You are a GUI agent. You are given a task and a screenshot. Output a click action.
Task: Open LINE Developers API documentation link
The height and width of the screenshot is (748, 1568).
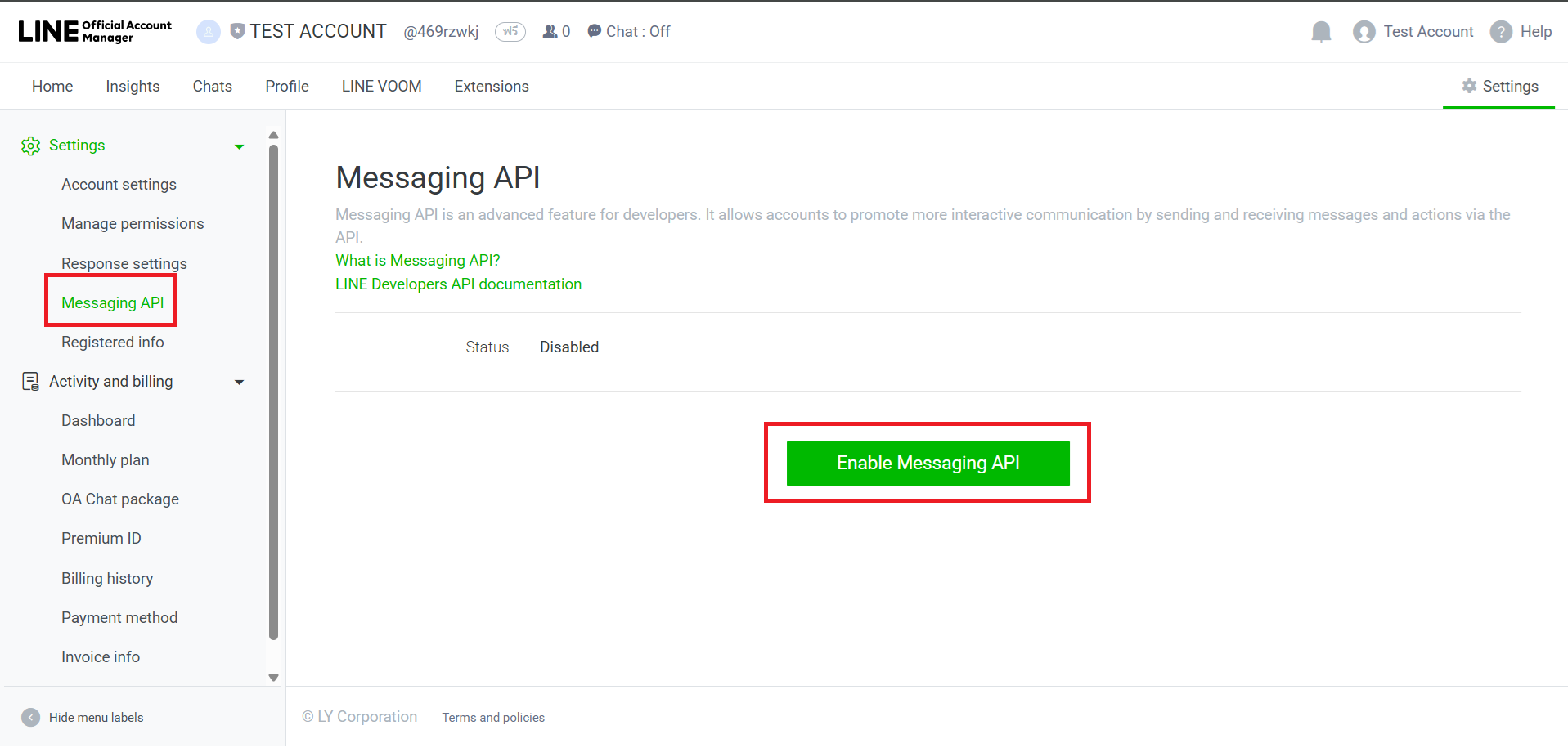pos(459,284)
